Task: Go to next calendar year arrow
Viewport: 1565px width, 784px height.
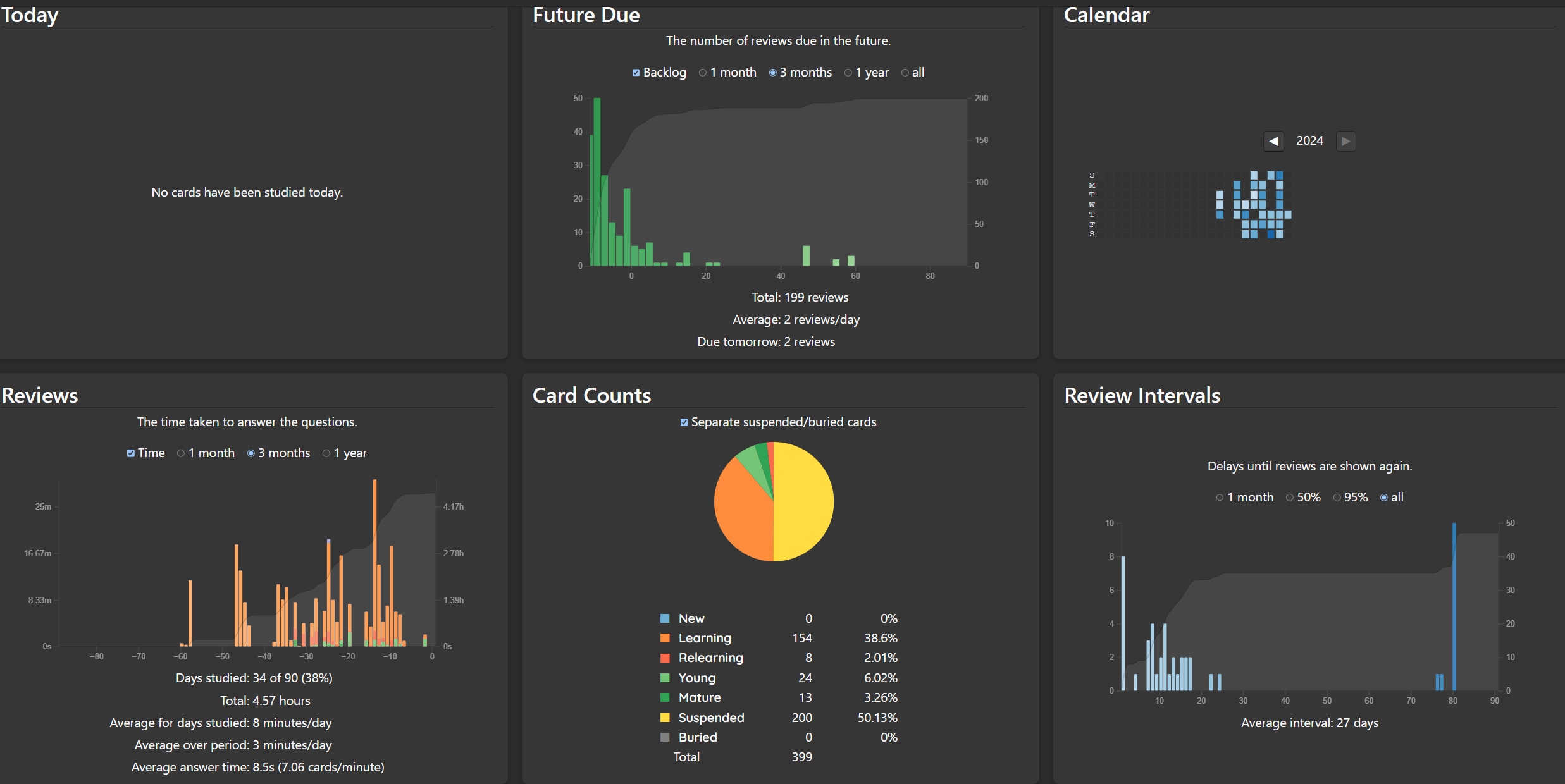Action: (x=1345, y=141)
